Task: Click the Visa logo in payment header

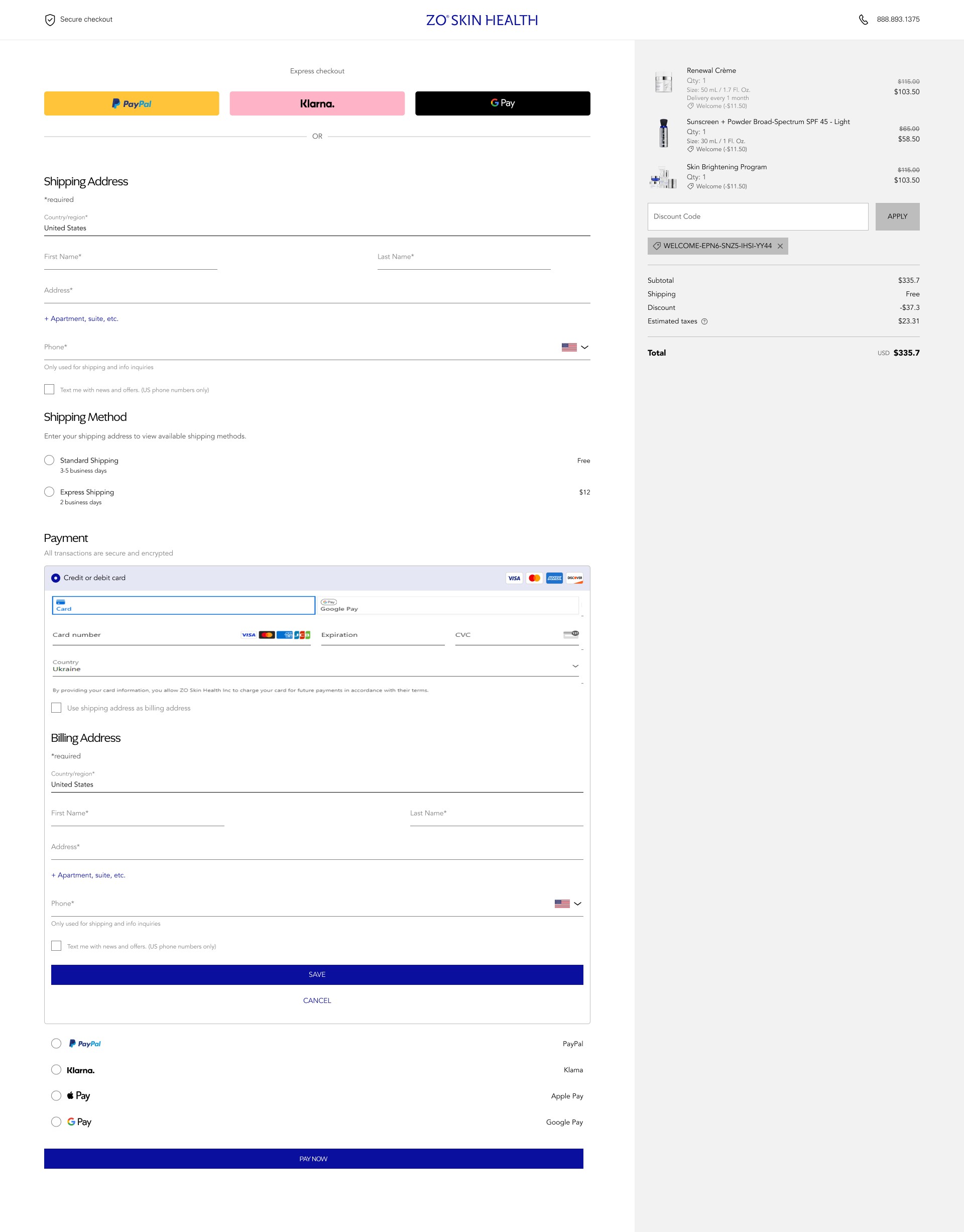Action: pyautogui.click(x=514, y=578)
